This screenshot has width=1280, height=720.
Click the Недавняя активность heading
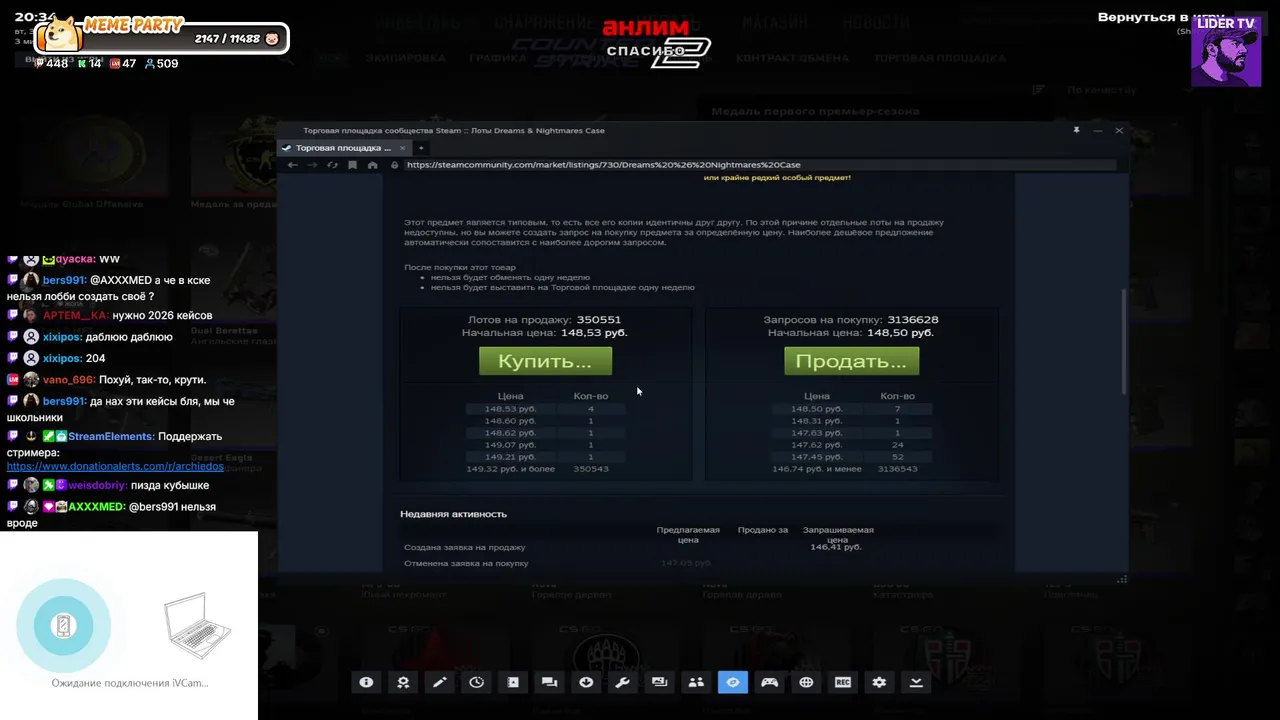pyautogui.click(x=453, y=514)
